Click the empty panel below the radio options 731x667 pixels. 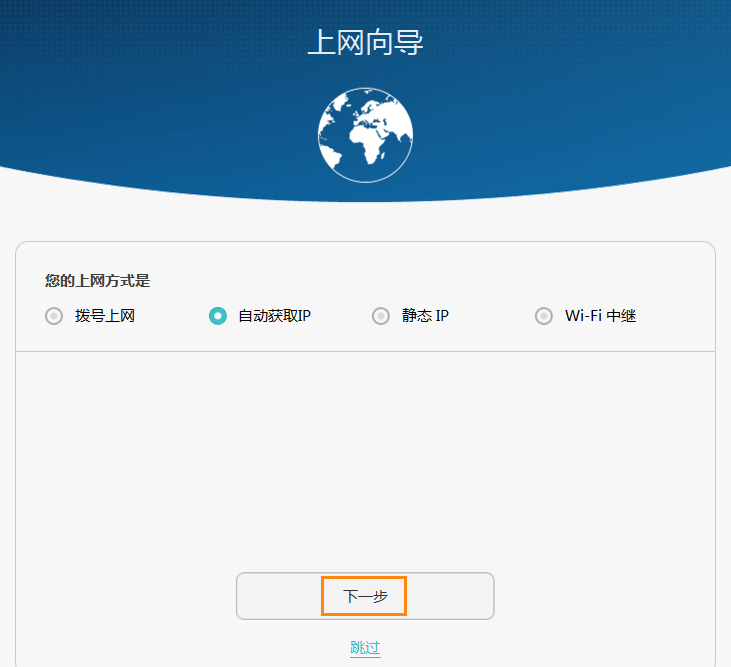(x=365, y=450)
